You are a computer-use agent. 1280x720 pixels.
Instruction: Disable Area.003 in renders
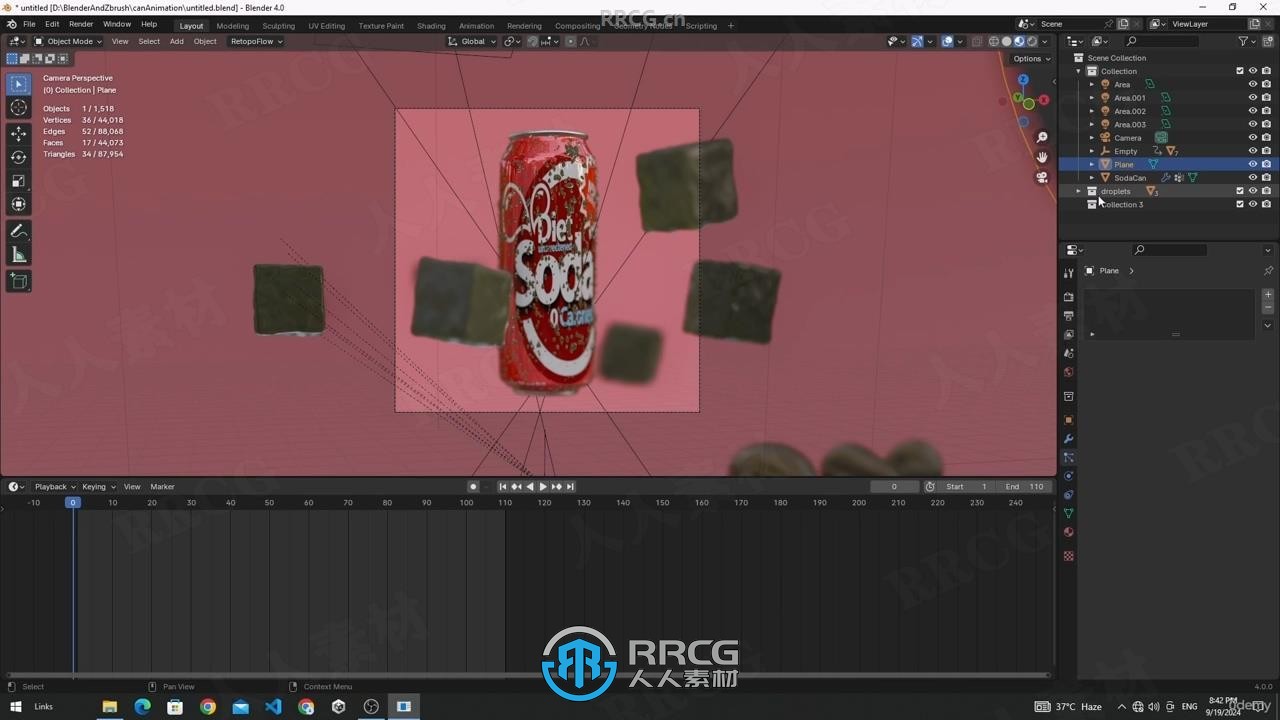[1266, 124]
